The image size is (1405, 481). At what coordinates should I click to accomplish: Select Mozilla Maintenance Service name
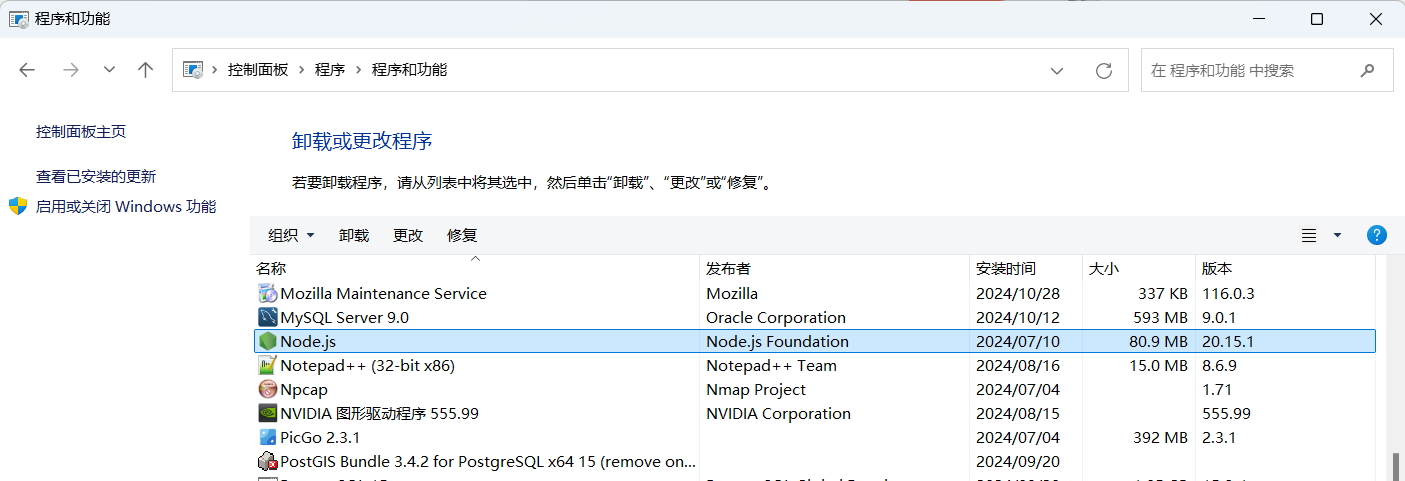(383, 294)
